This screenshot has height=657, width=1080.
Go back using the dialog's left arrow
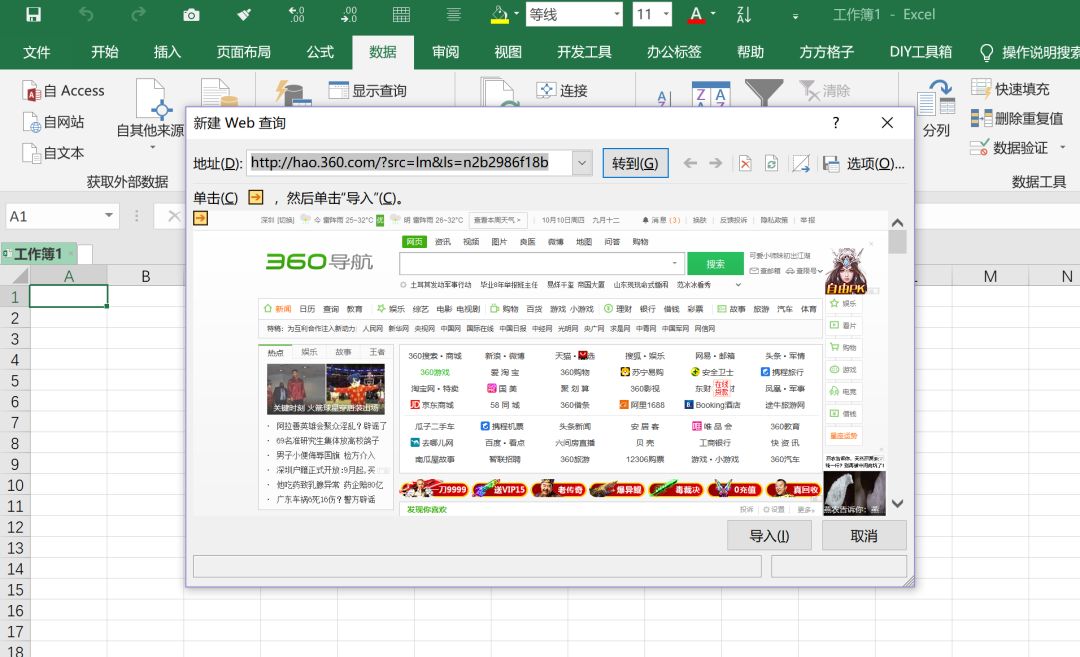tap(690, 163)
